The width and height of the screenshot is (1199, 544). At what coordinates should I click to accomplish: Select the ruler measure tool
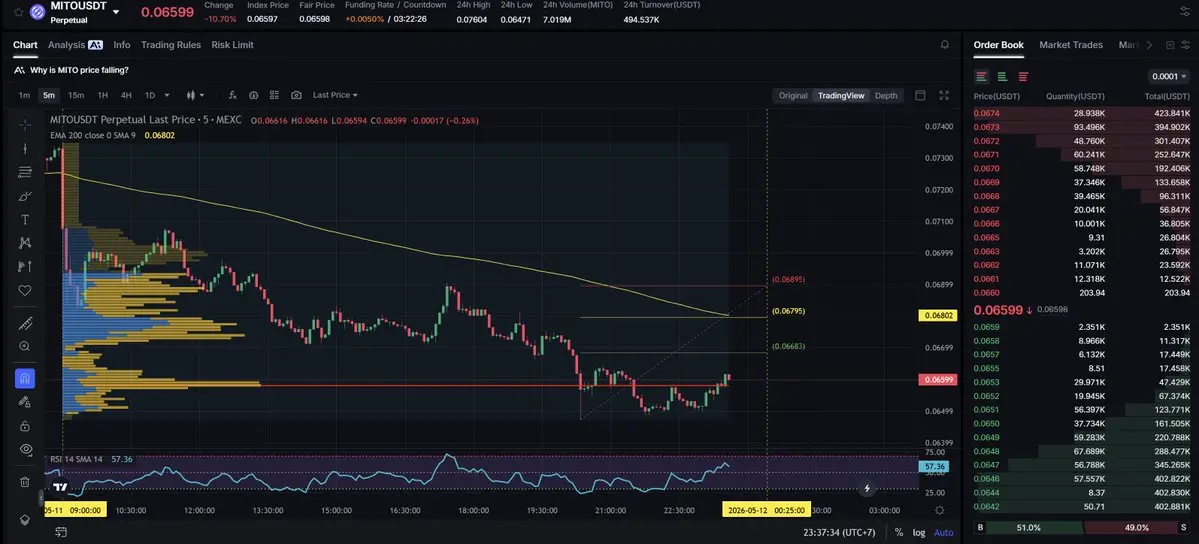(x=24, y=323)
